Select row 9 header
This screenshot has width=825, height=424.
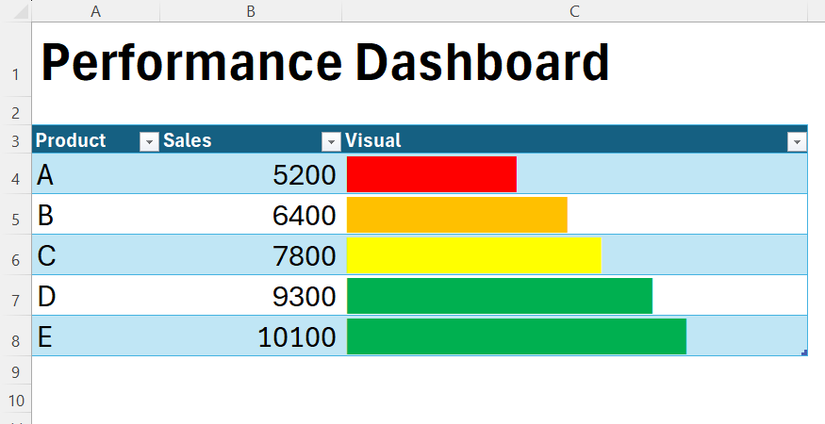[x=16, y=371]
